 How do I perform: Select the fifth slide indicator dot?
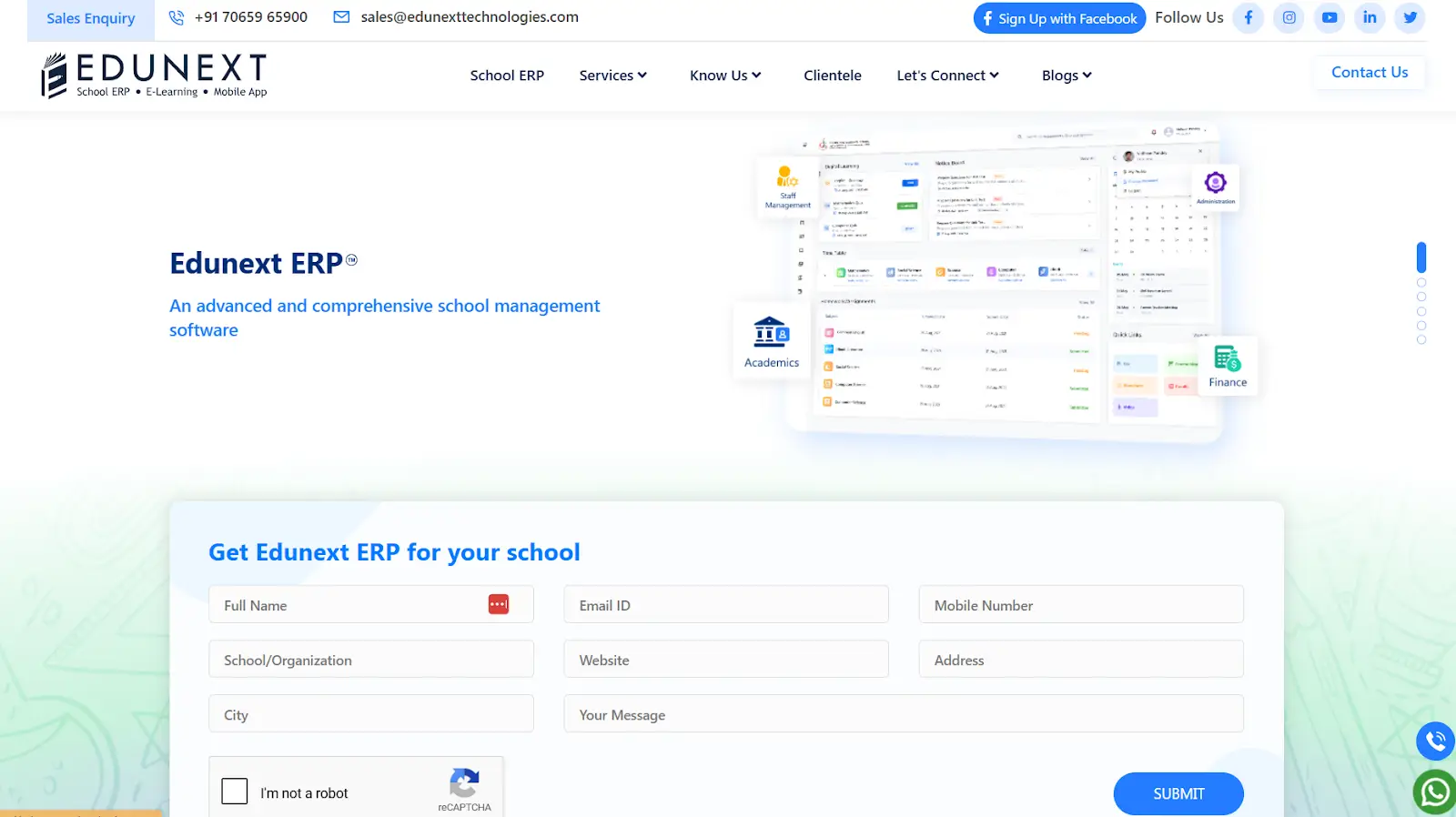[x=1421, y=326]
